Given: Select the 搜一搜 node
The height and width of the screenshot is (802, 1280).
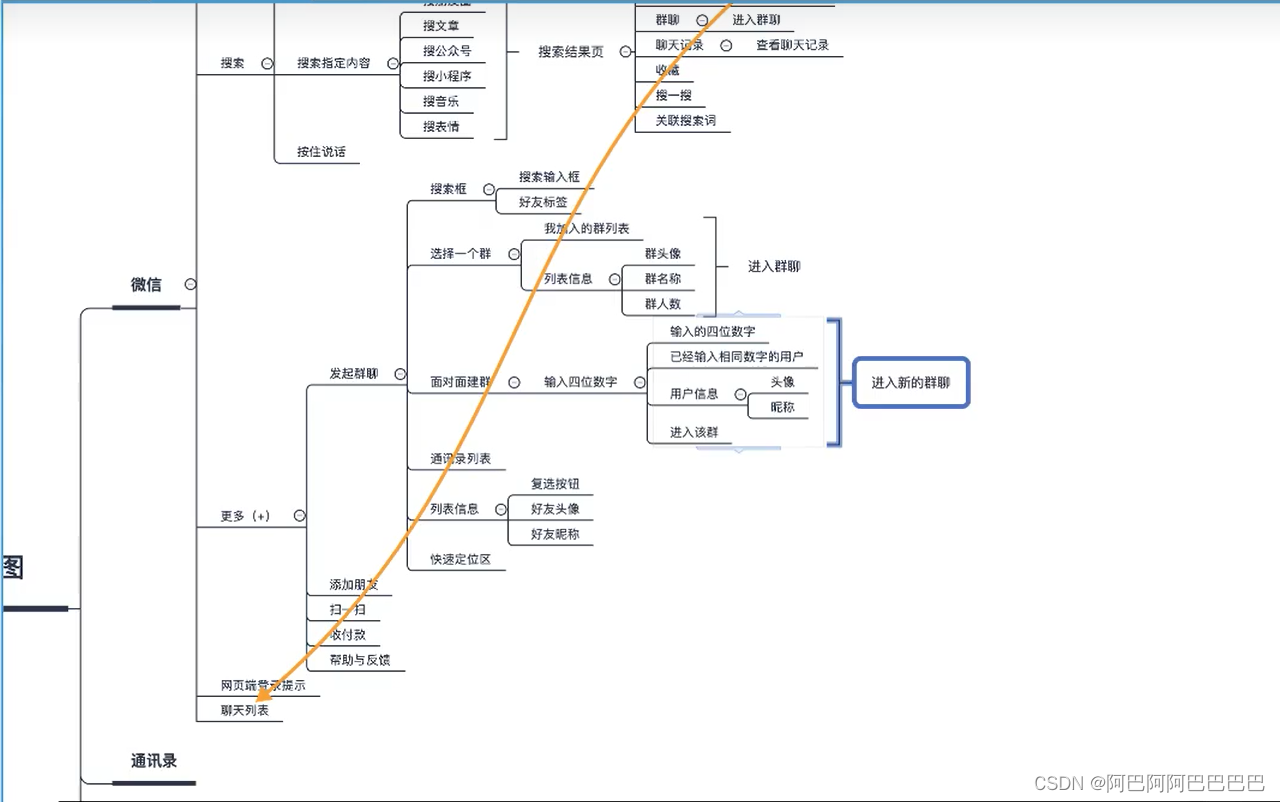Looking at the screenshot, I should (674, 95).
